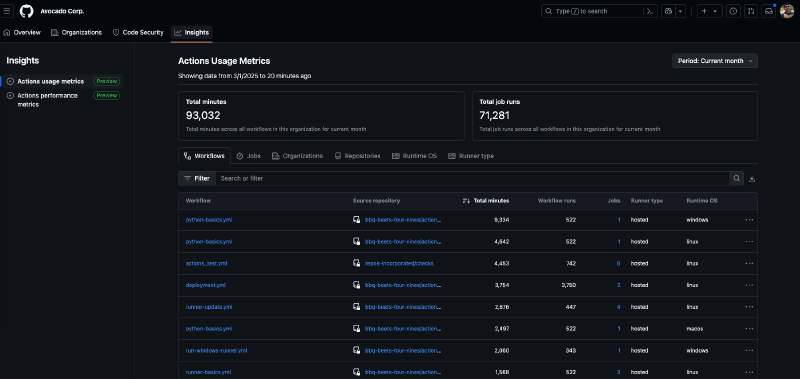Open the command palette icon in search bar
Screen dimensions: 800x379
649,11
